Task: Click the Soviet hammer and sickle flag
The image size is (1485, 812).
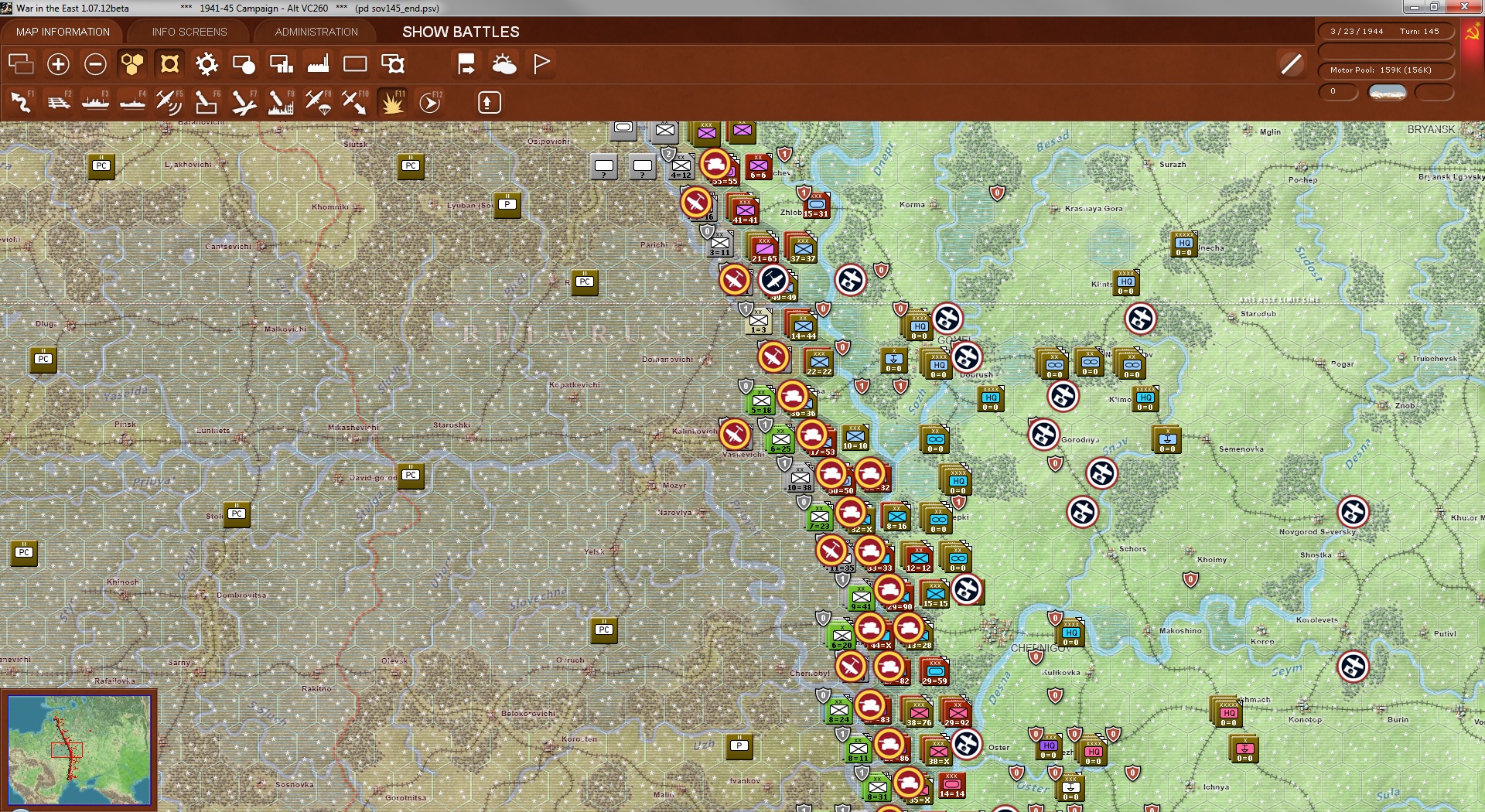Action: click(x=1471, y=33)
